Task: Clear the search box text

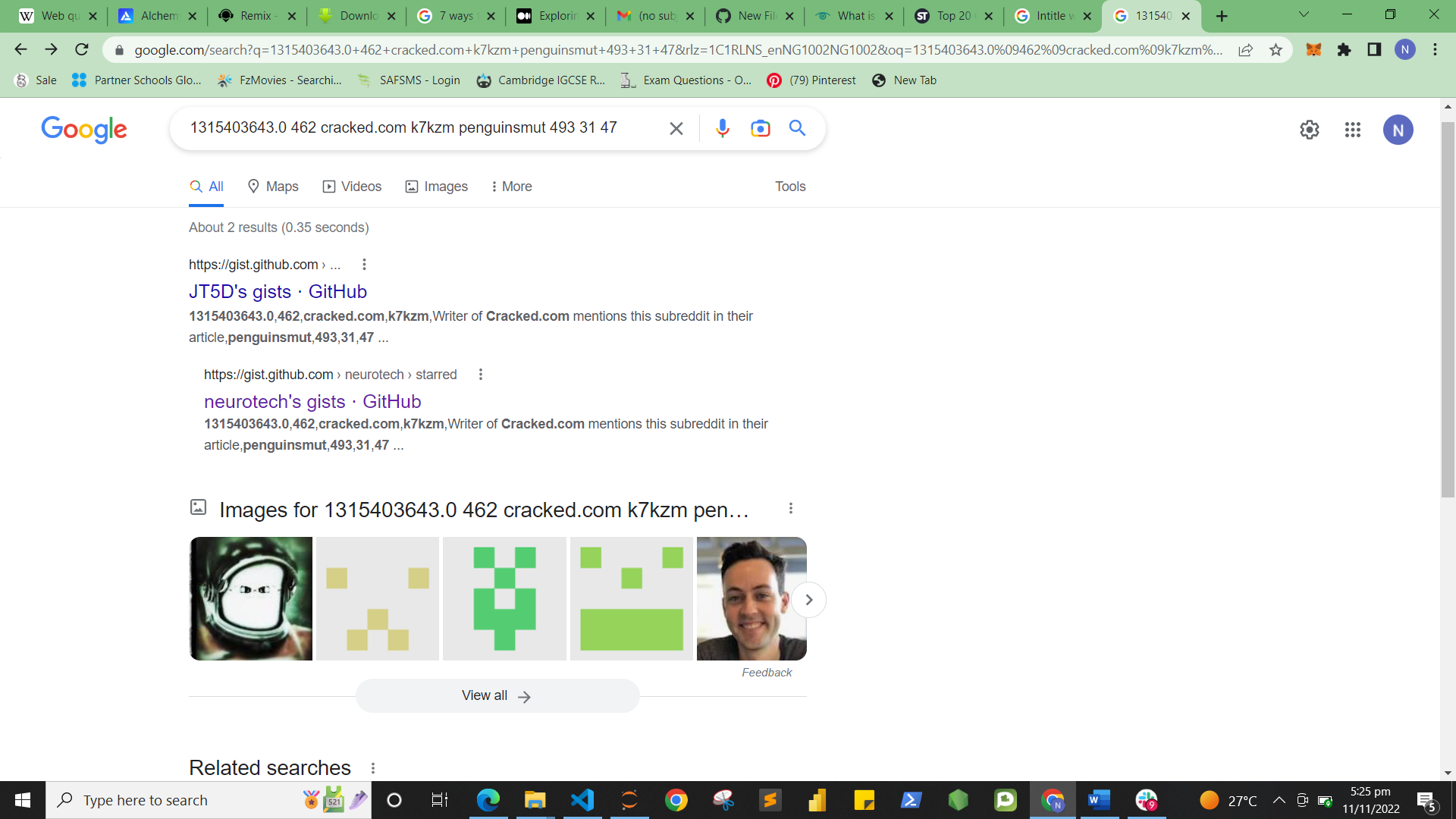Action: coord(676,129)
